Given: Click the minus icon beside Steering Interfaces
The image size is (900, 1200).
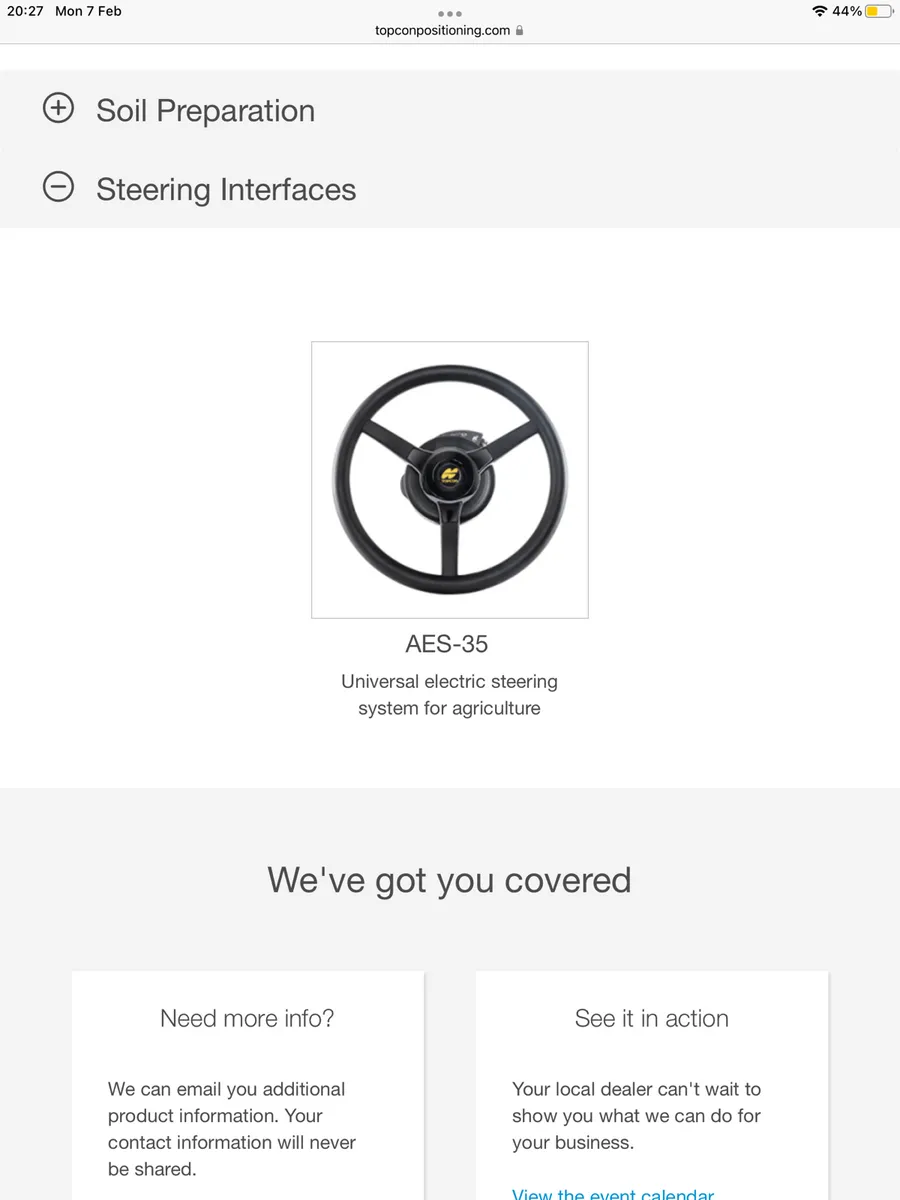Looking at the screenshot, I should 58,186.
